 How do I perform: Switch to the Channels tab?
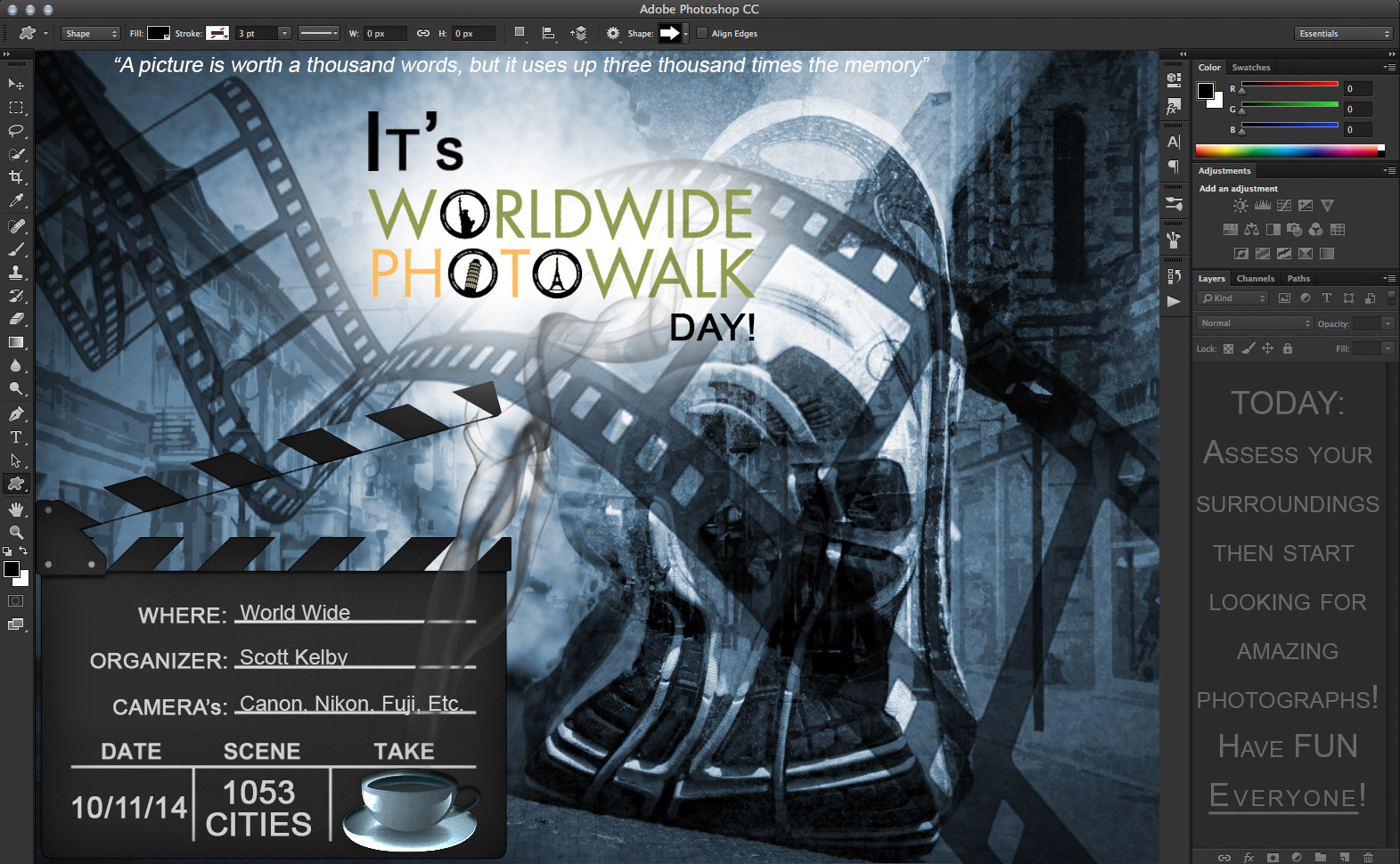click(1256, 279)
